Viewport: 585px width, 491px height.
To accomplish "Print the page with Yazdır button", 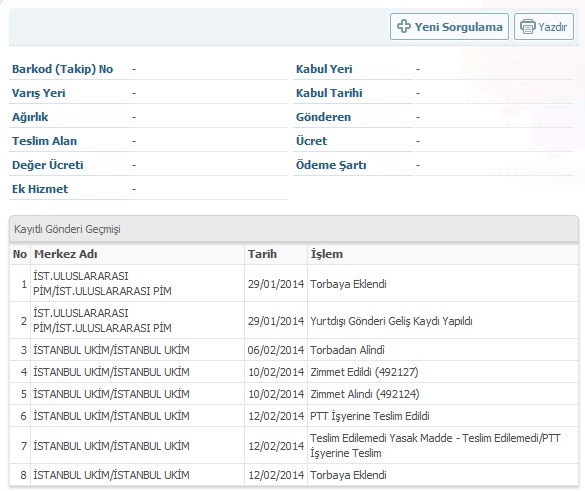I will (x=544, y=26).
